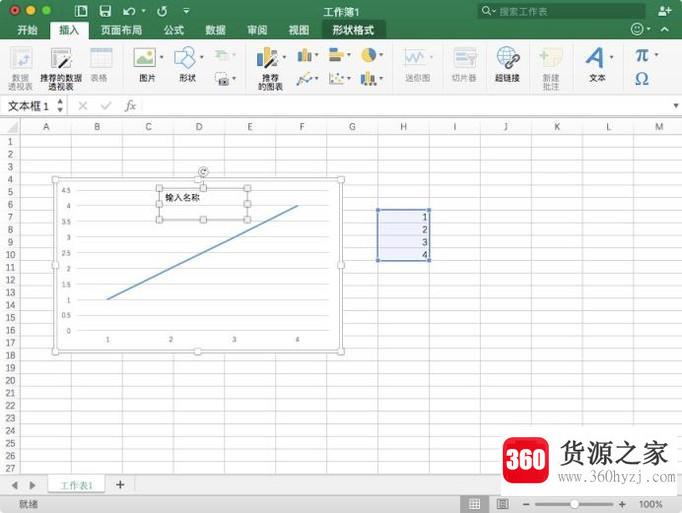682x513 pixels.
Task: Click the Recommended Charts (推荐的图表) icon
Action: (267, 58)
